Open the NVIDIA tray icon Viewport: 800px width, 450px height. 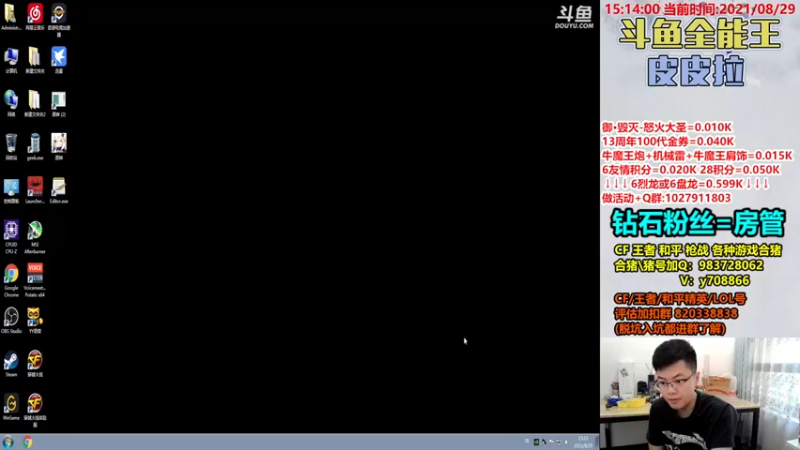pos(536,442)
